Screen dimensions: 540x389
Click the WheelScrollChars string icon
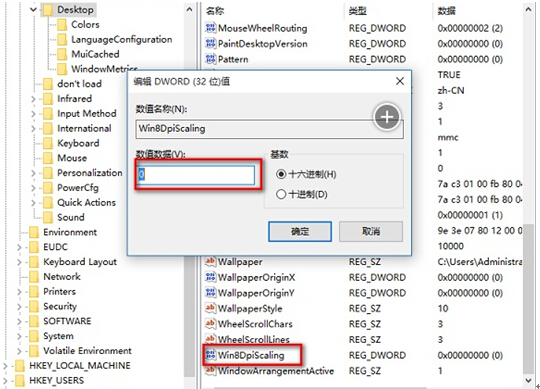(210, 324)
